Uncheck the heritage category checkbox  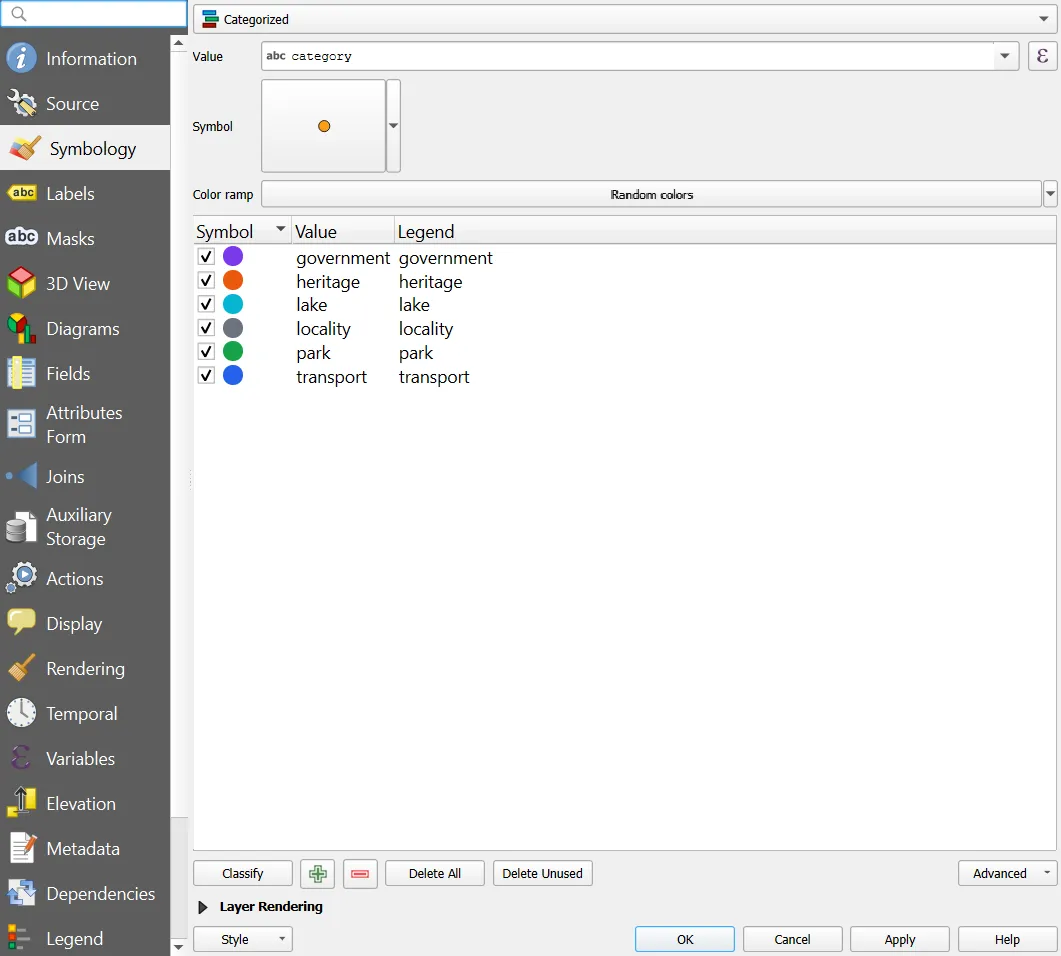206,281
